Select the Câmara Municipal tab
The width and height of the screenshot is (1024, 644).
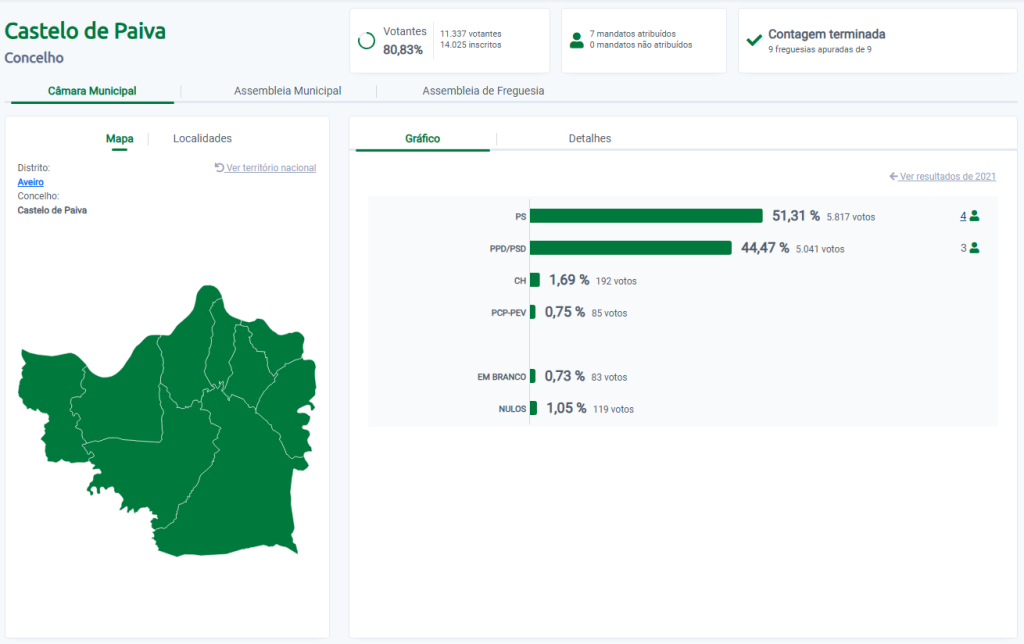(92, 91)
